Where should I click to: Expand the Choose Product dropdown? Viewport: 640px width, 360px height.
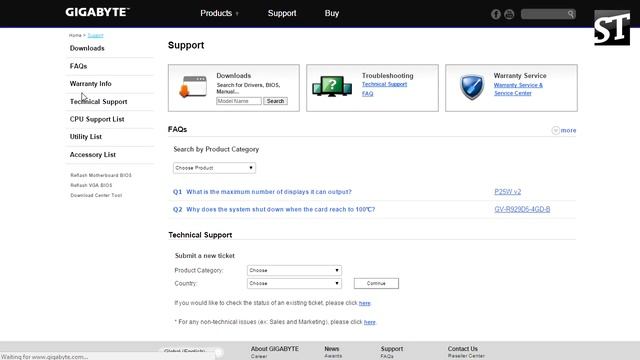[x=214, y=168]
